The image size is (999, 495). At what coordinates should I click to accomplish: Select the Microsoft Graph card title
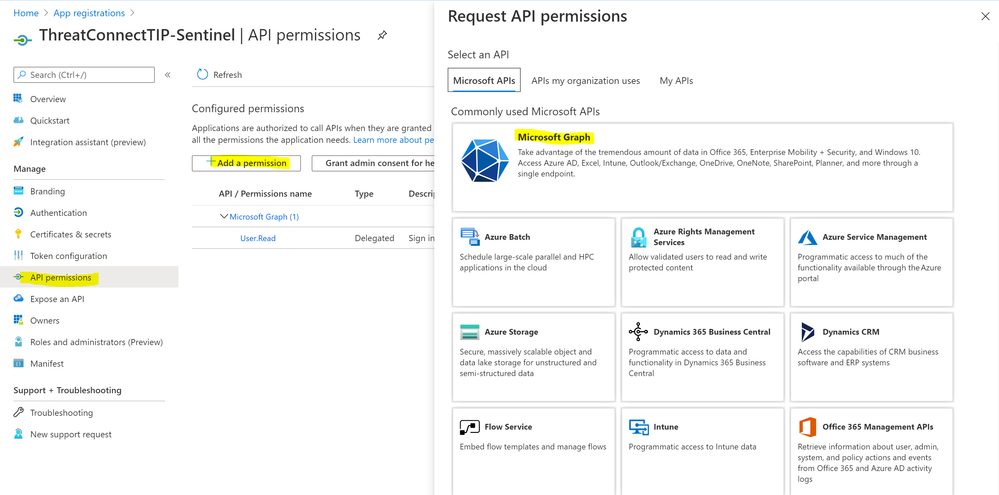click(x=553, y=137)
